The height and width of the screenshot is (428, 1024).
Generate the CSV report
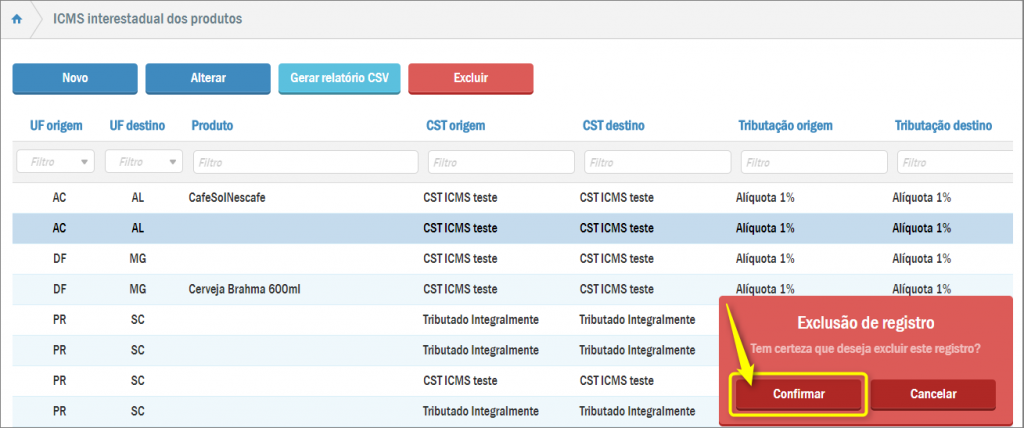click(x=340, y=78)
